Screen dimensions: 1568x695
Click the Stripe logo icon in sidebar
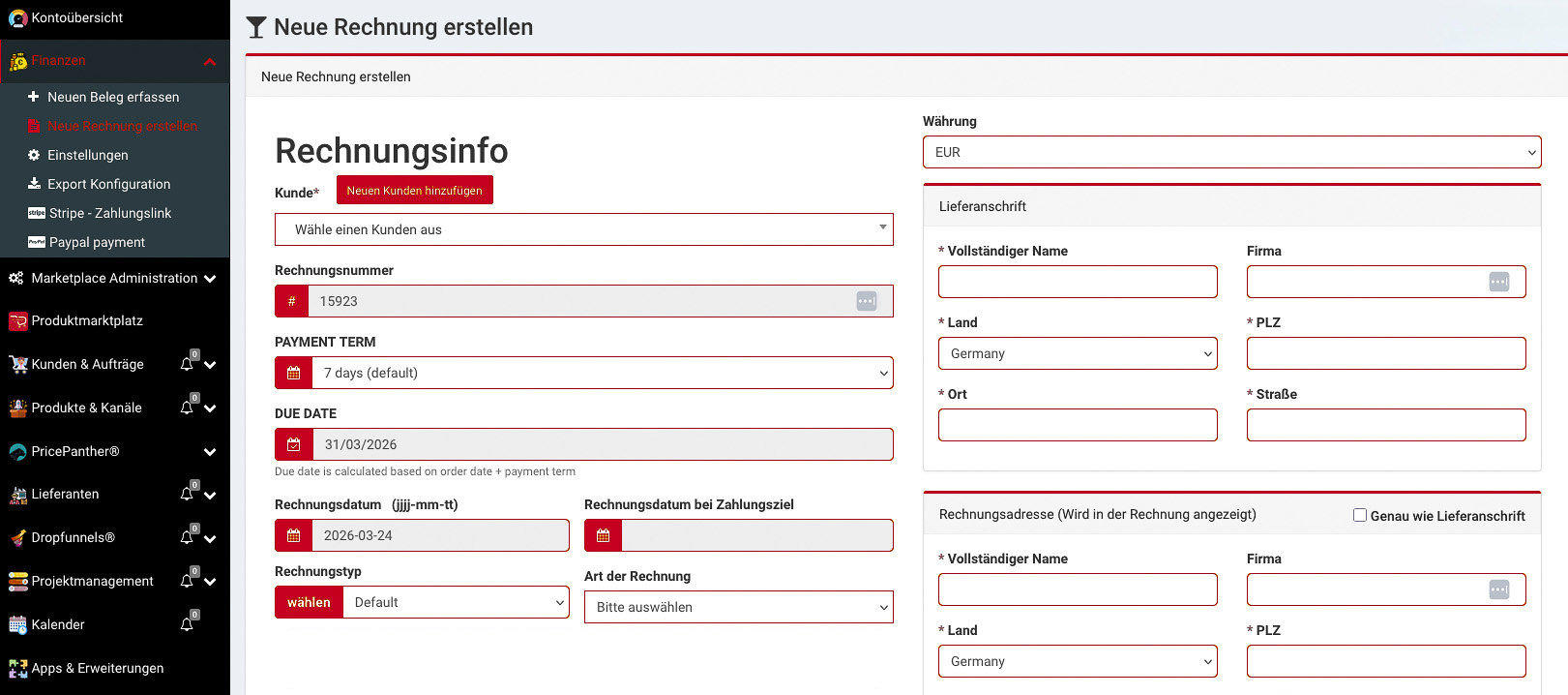point(37,213)
